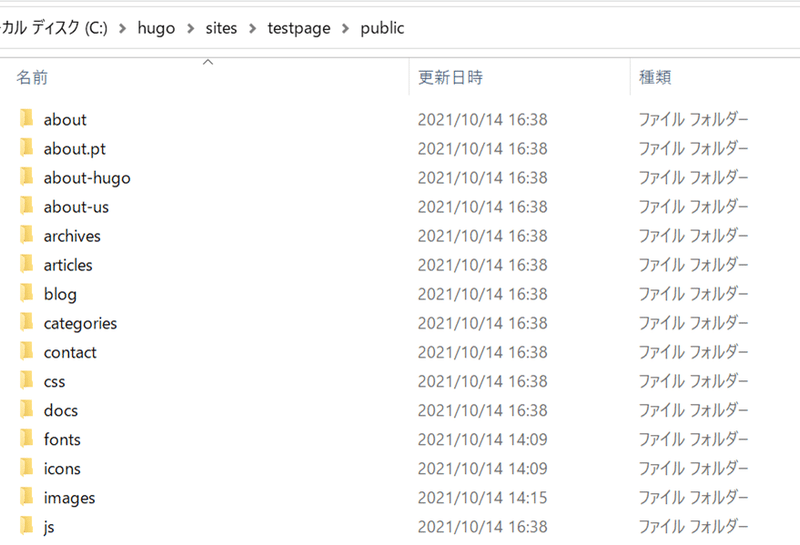Select the docs folder icon
The image size is (800, 545).
27,409
